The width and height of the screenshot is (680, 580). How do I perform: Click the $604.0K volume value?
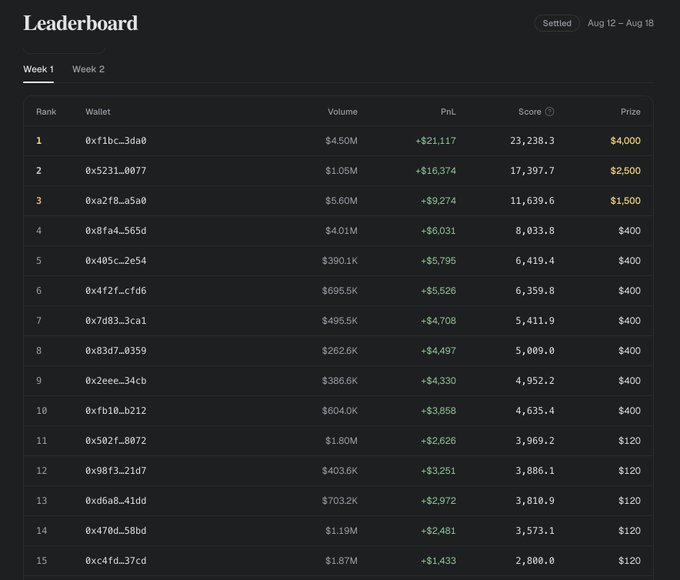tap(340, 410)
